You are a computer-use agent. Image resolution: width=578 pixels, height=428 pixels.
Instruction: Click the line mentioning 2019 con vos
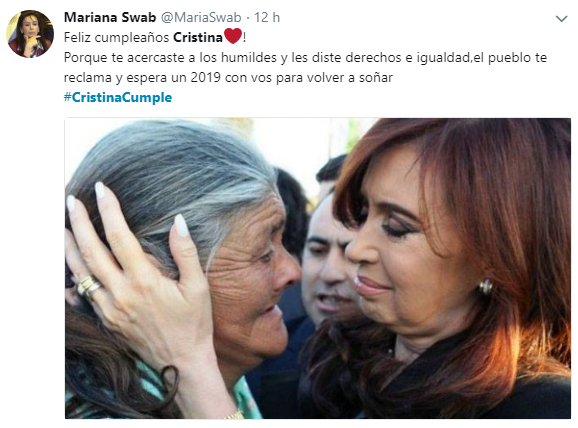pos(228,78)
